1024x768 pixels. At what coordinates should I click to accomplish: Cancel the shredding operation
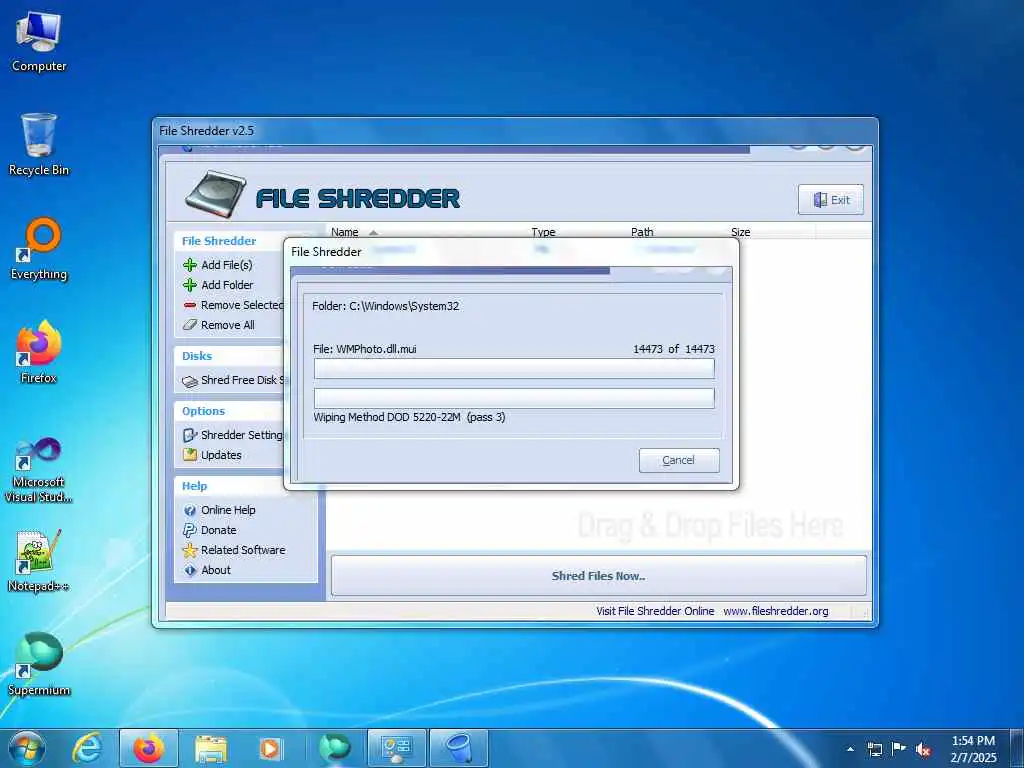pos(679,460)
